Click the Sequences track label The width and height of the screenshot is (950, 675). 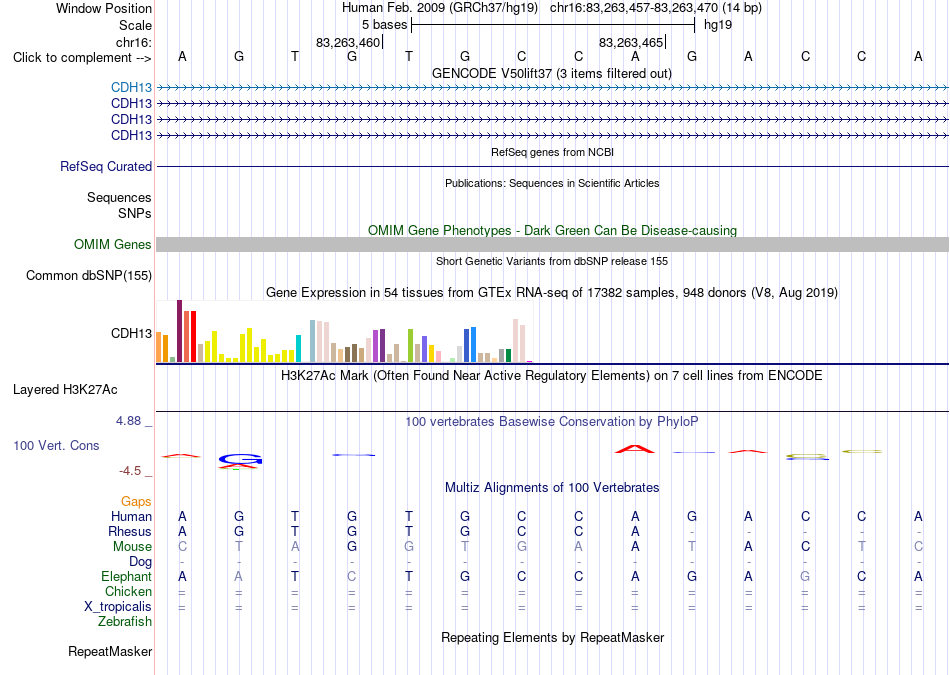(x=119, y=198)
